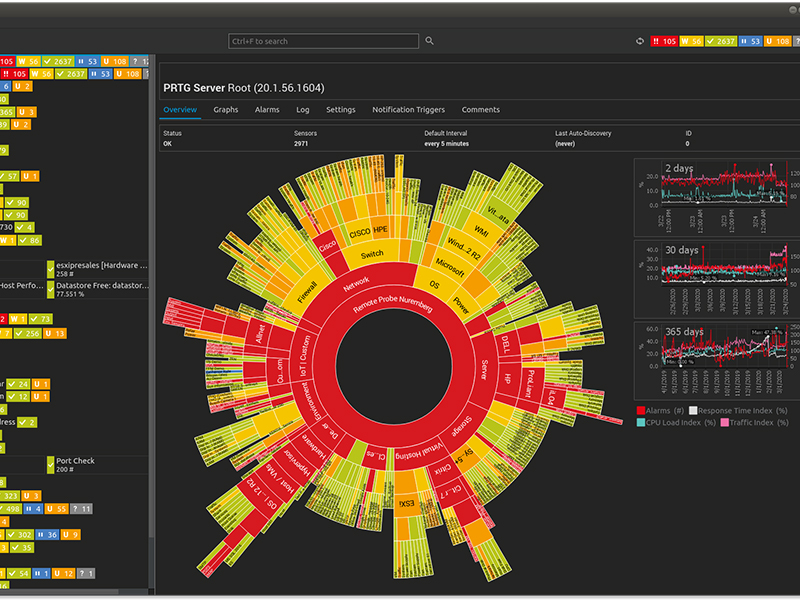Screen dimensions: 800x600
Task: Click the Switch sunburst segment
Action: point(372,254)
